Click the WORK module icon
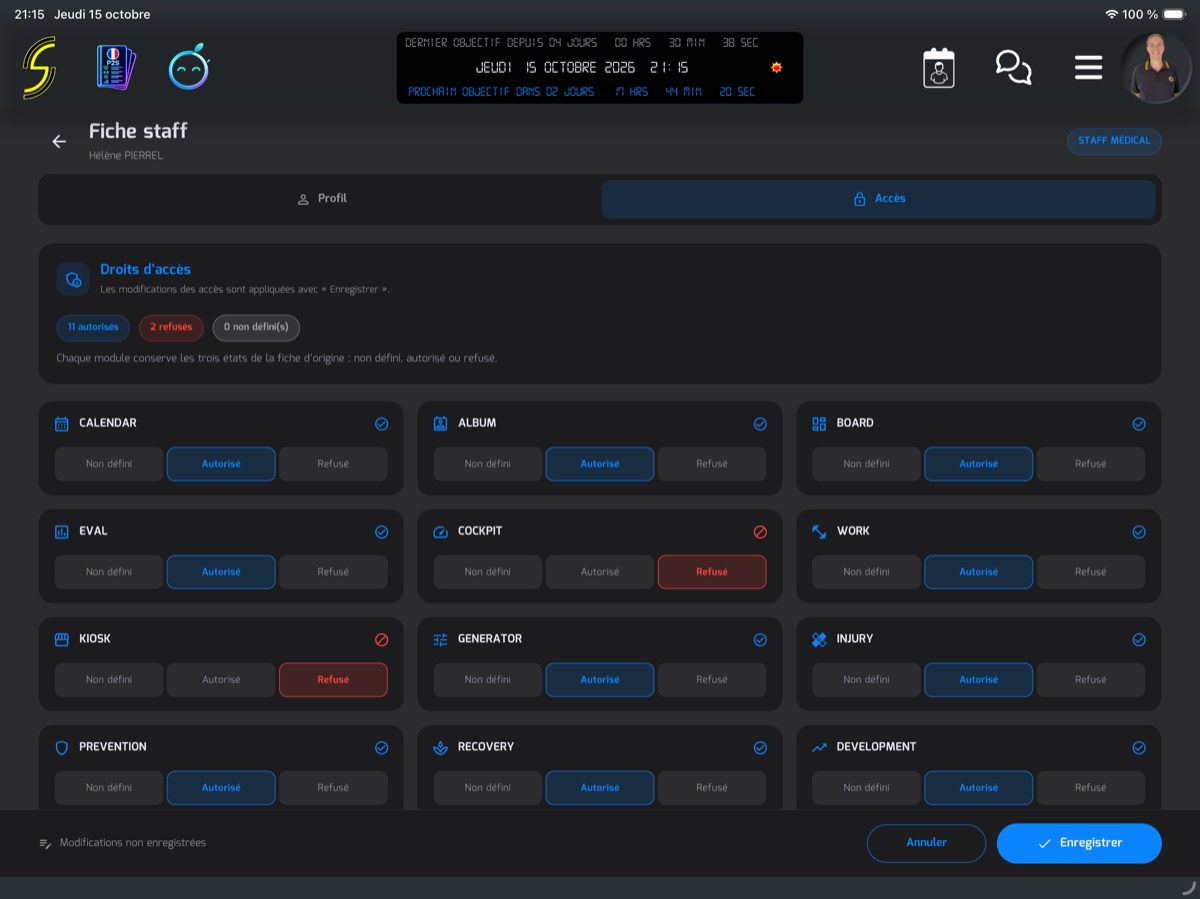Image resolution: width=1200 pixels, height=899 pixels. [x=819, y=531]
